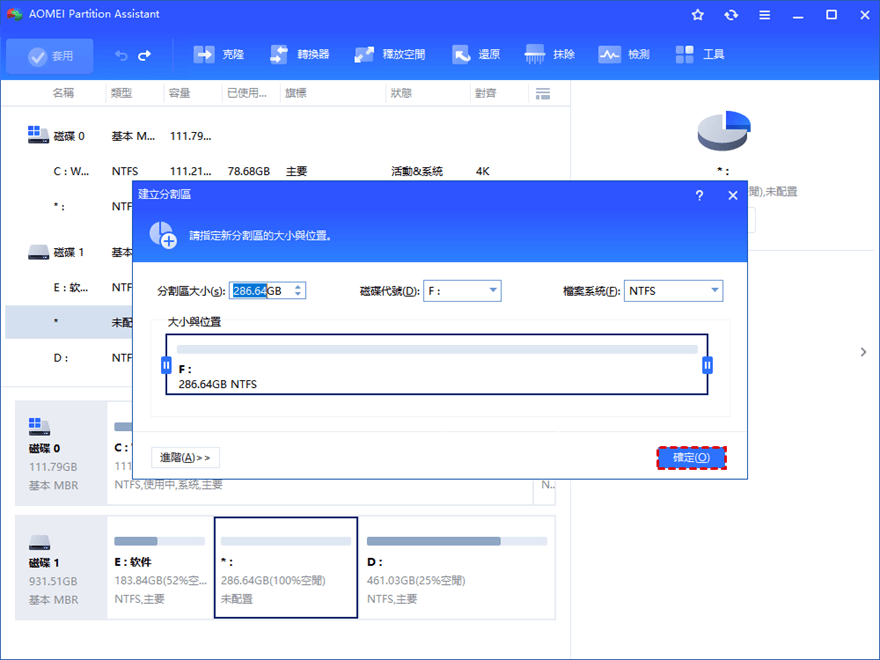Image resolution: width=880 pixels, height=660 pixels.
Task: Decrease partition size with down stepper arrow
Action: click(298, 295)
